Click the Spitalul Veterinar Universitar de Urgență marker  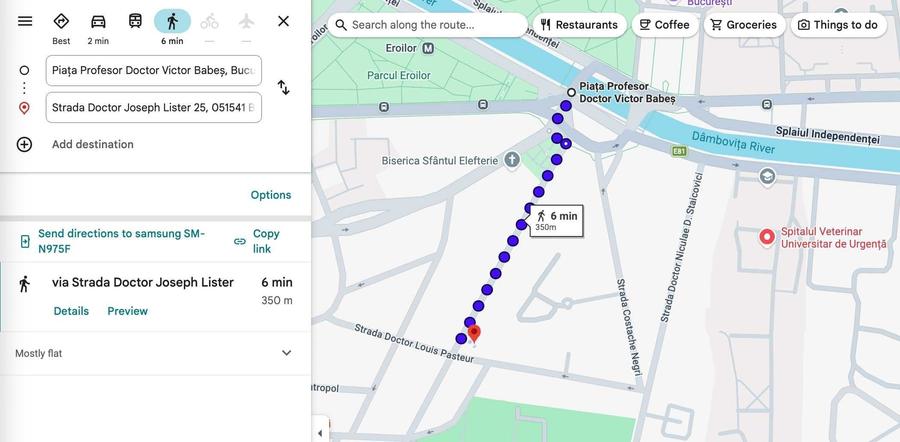point(767,237)
